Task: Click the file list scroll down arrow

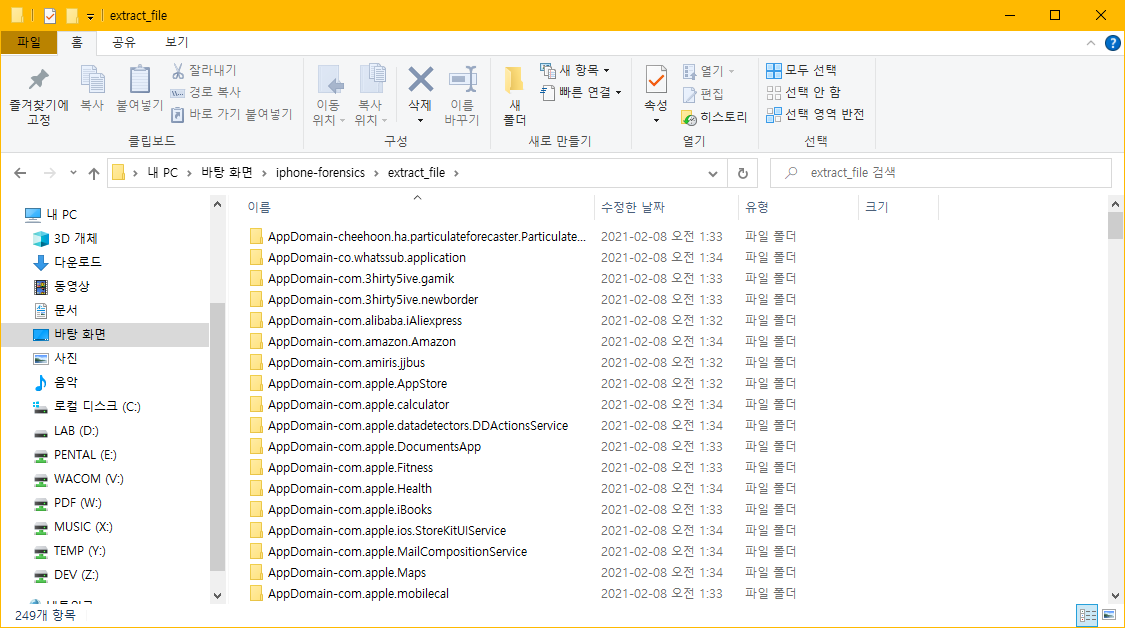Action: click(1115, 596)
